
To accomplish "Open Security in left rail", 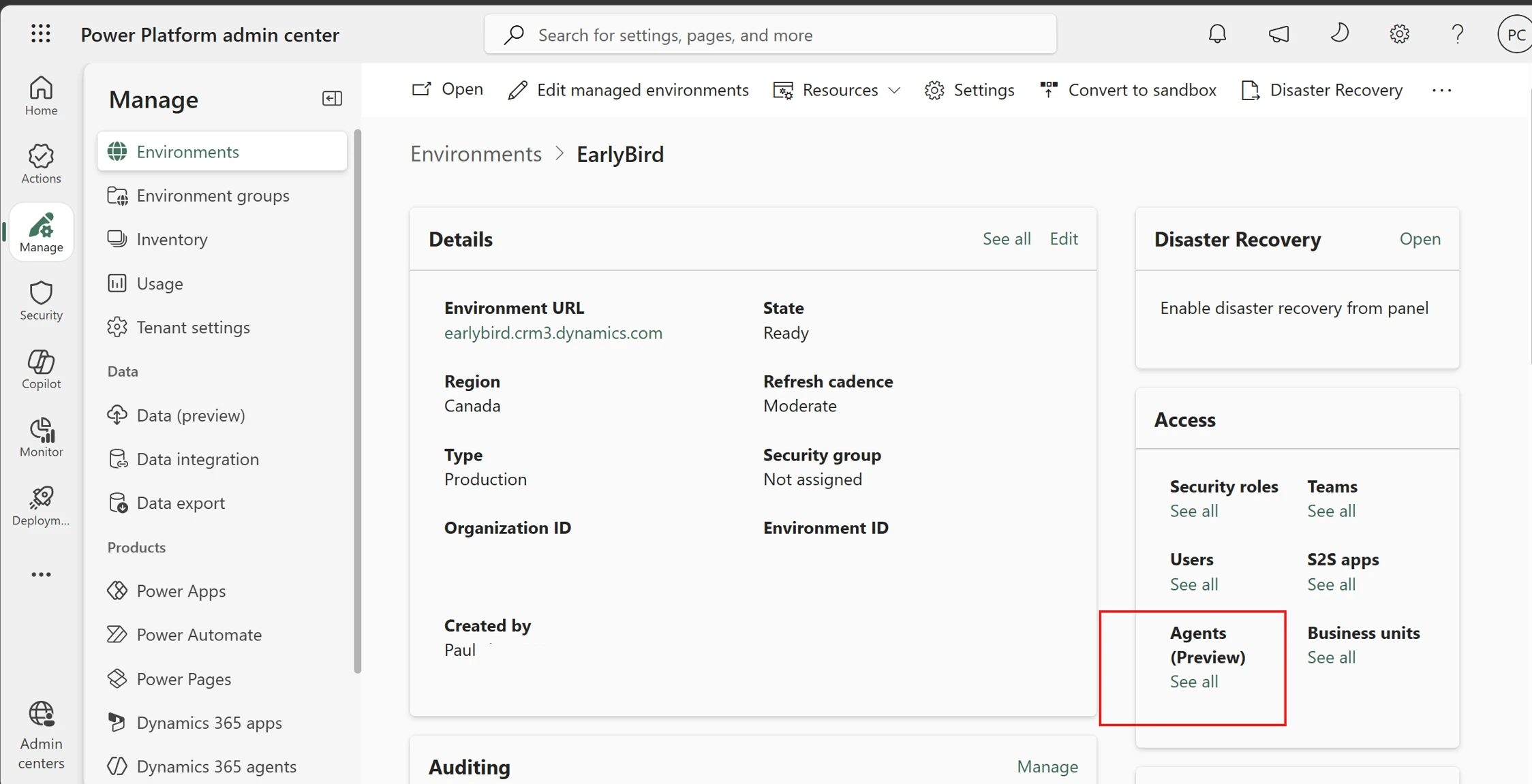I will pyautogui.click(x=41, y=300).
